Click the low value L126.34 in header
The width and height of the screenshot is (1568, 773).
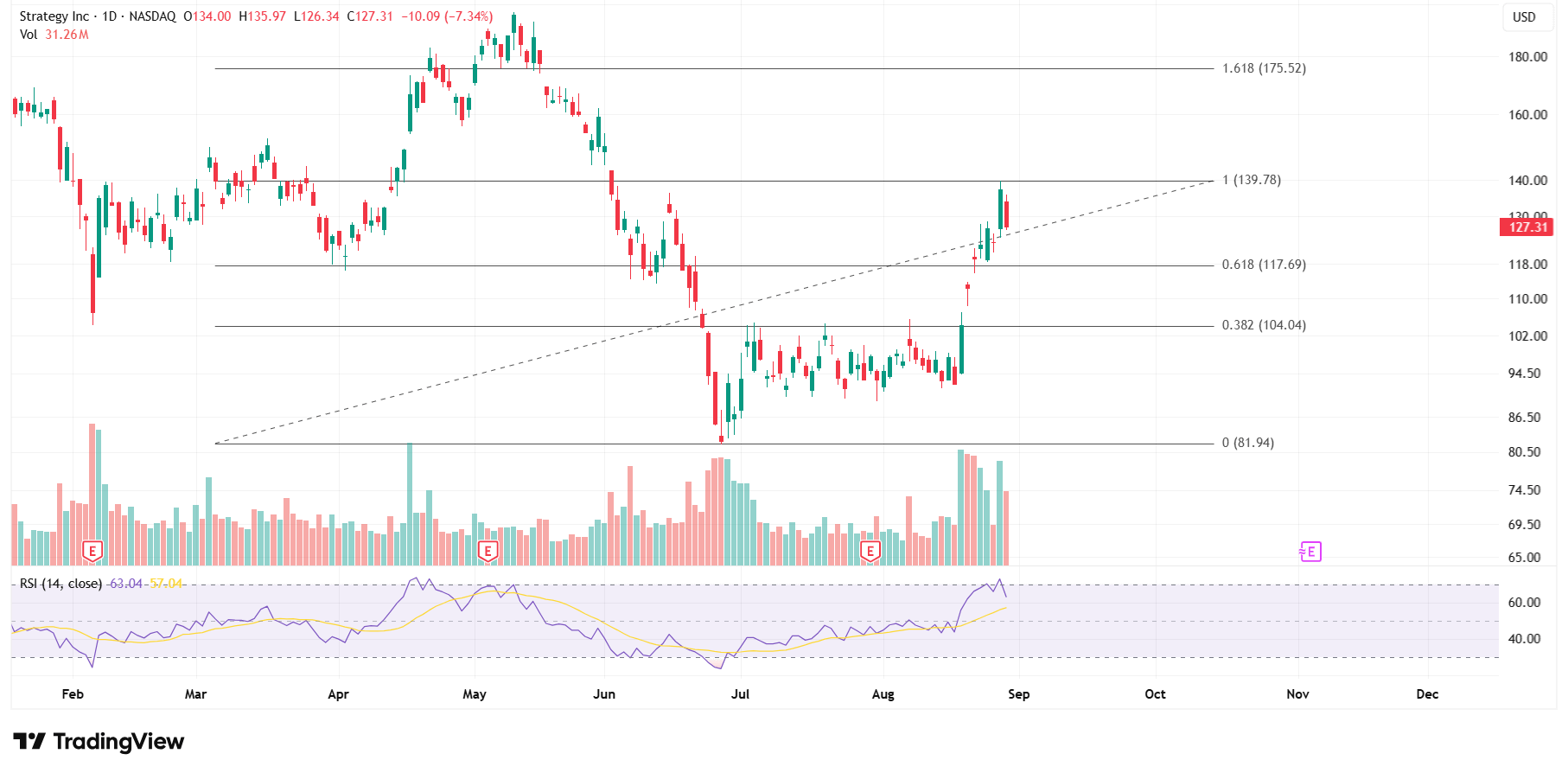pos(316,16)
